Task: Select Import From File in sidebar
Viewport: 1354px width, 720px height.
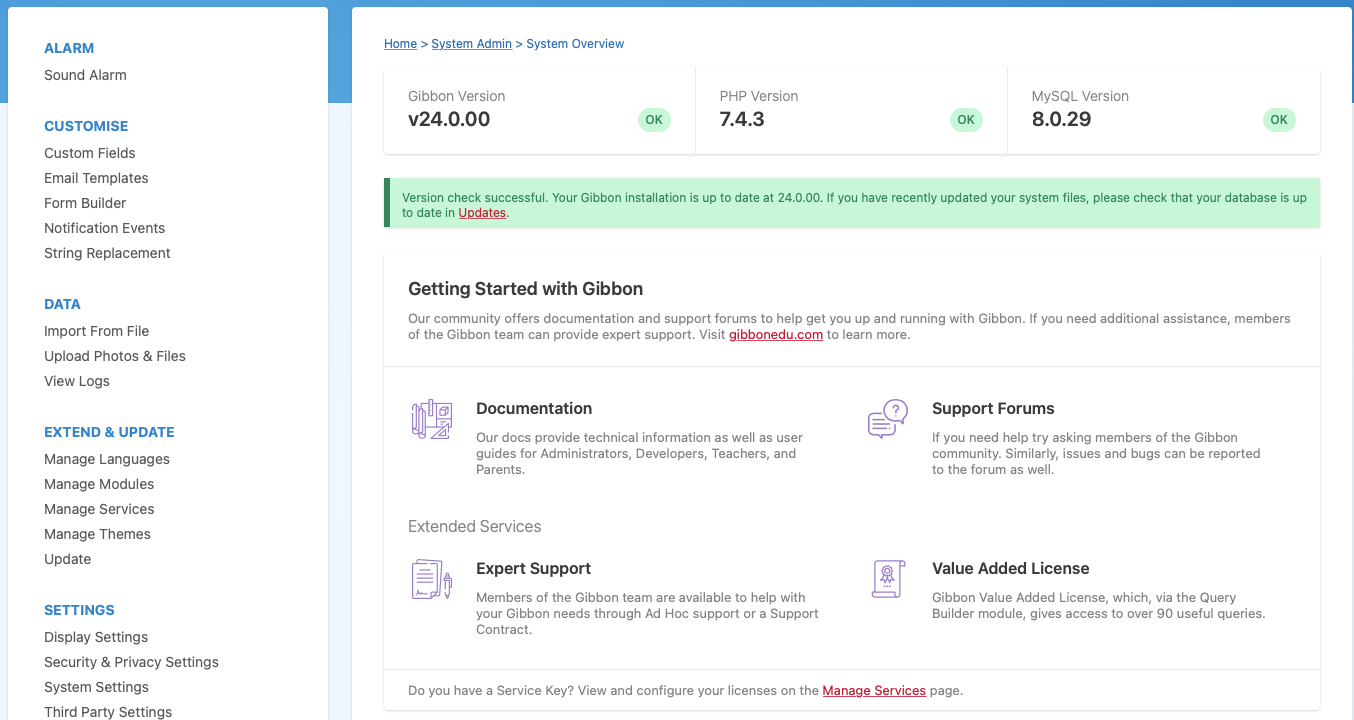Action: [96, 331]
